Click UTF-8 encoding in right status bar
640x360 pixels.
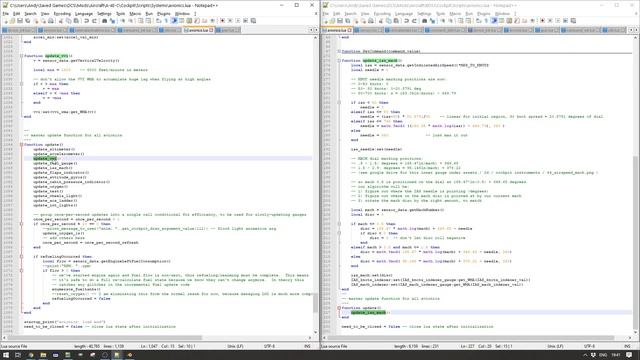(589, 346)
